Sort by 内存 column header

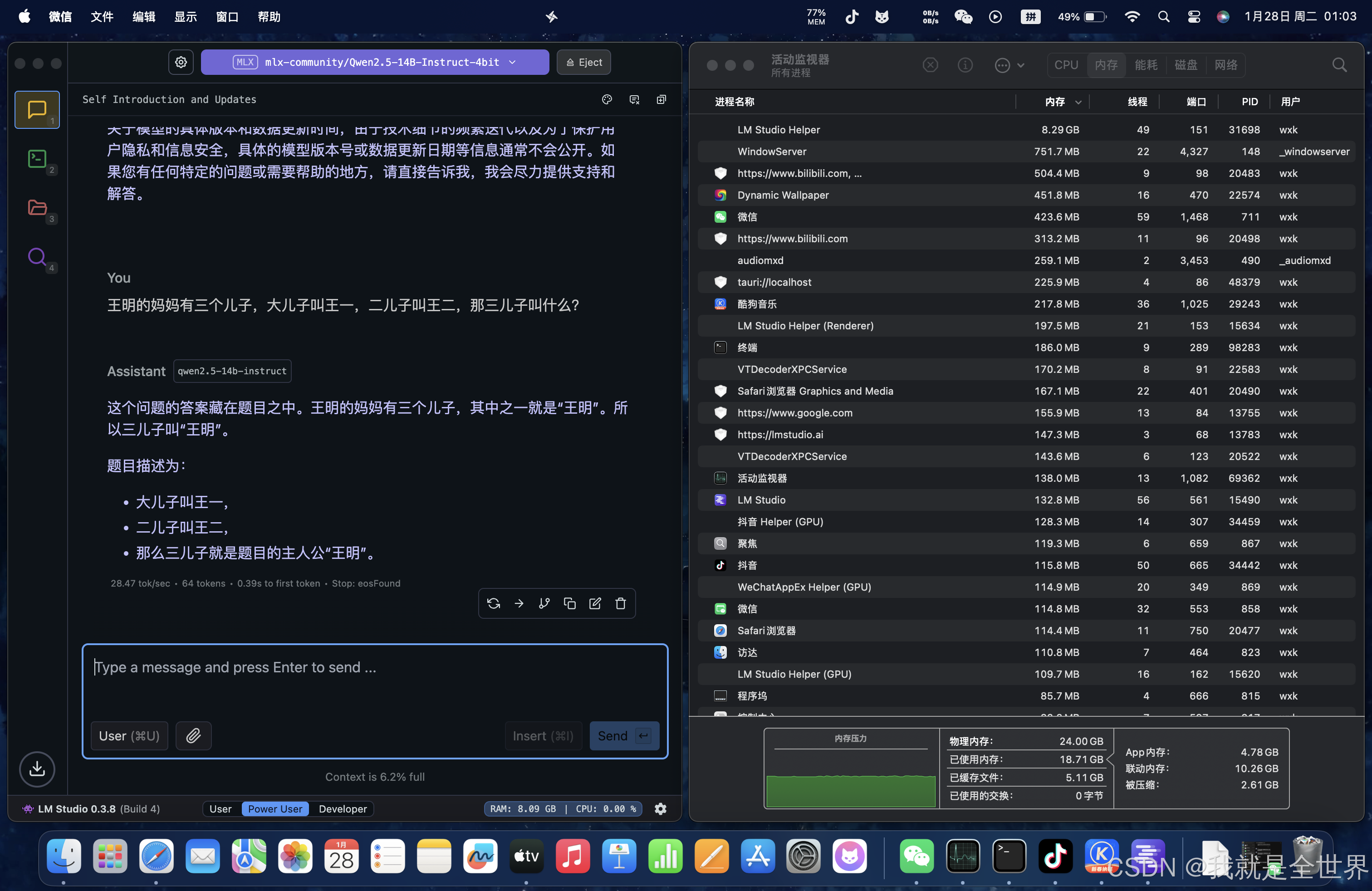(x=1055, y=102)
